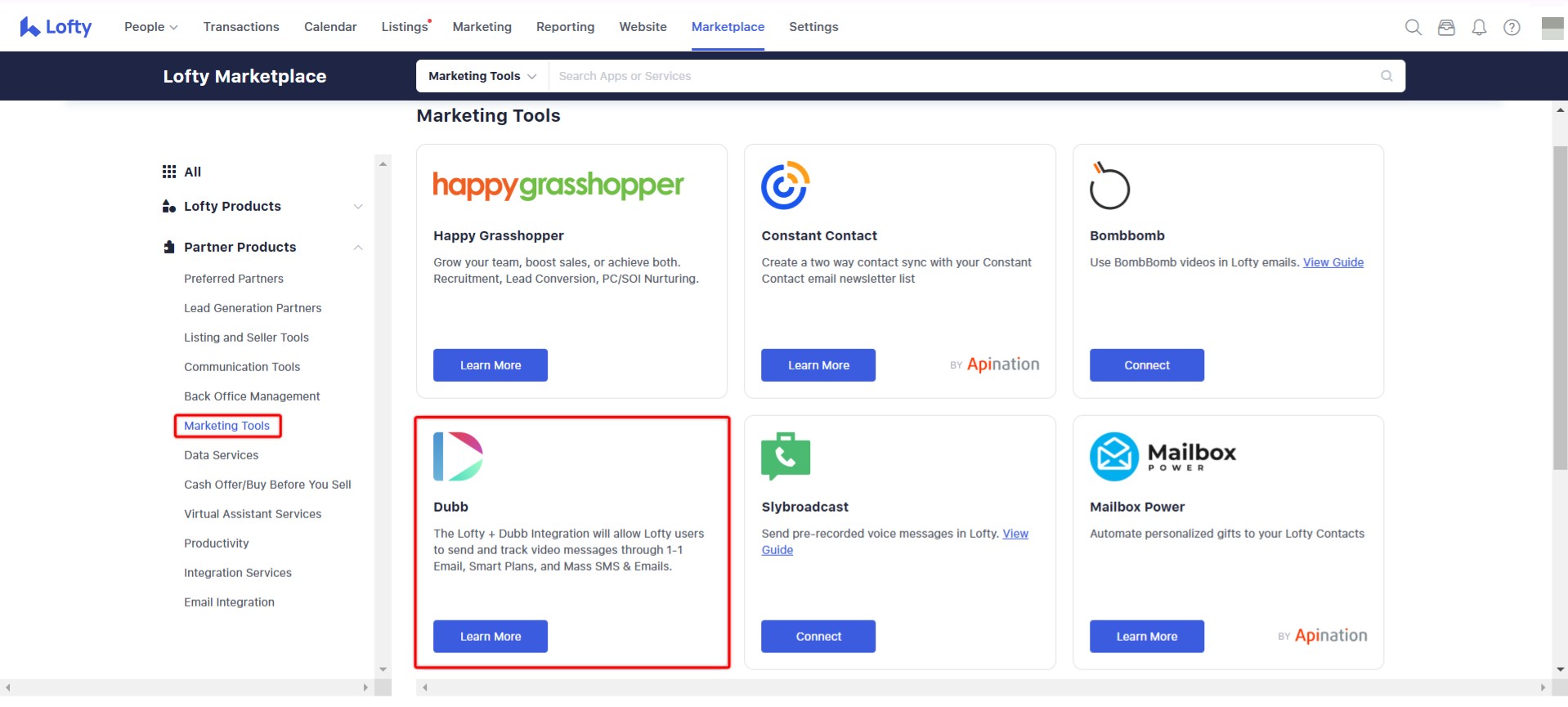1568x707 pixels.
Task: Expand the Lofty Products section
Action: 357,207
